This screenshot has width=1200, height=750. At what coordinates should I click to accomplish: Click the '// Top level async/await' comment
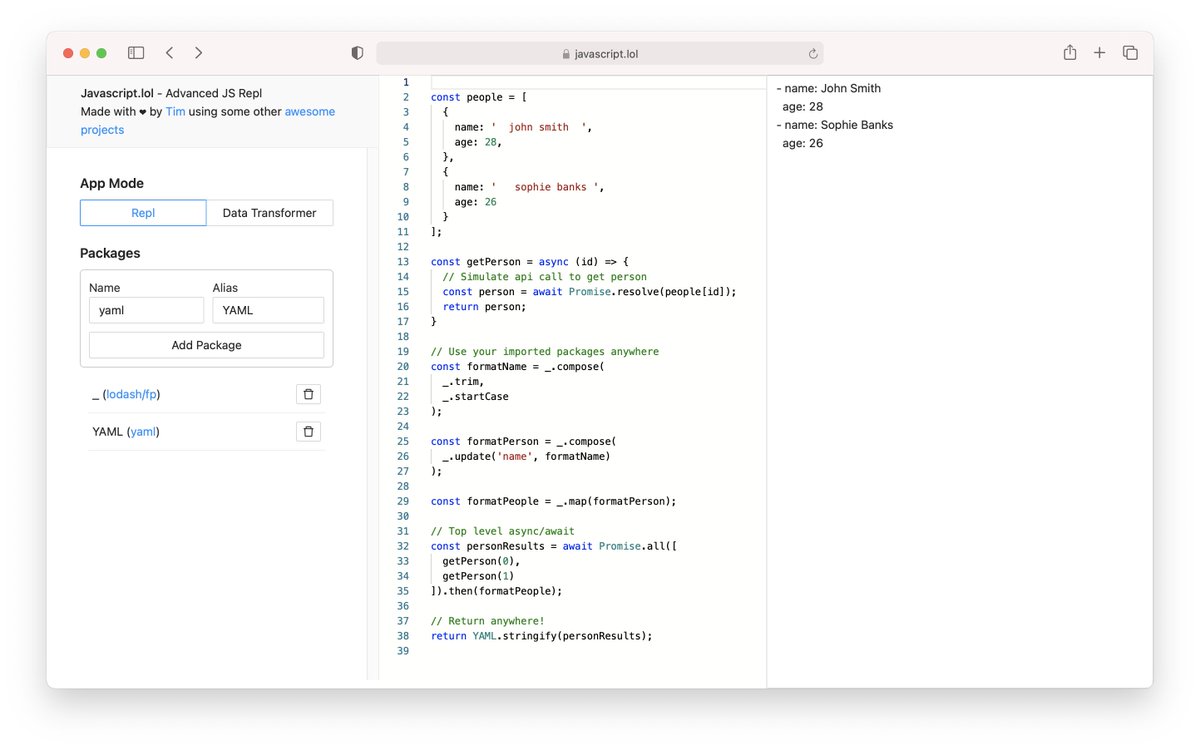pyautogui.click(x=503, y=532)
